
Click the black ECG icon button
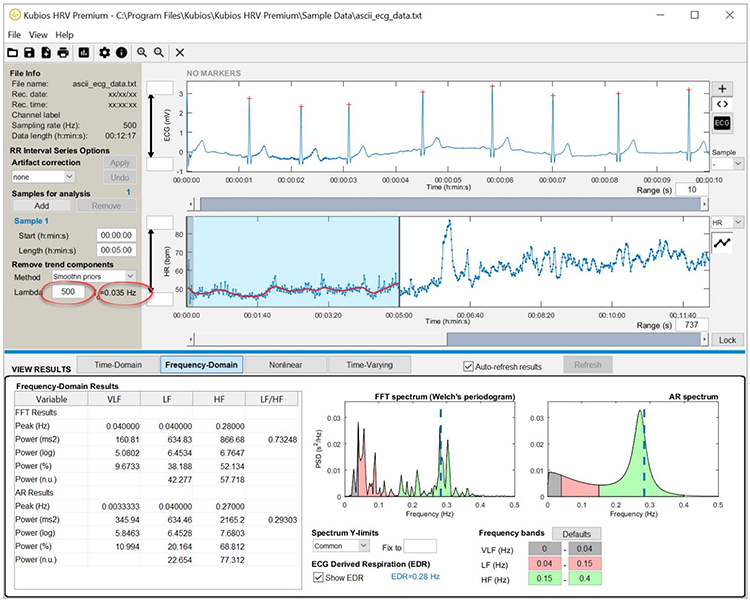click(721, 122)
